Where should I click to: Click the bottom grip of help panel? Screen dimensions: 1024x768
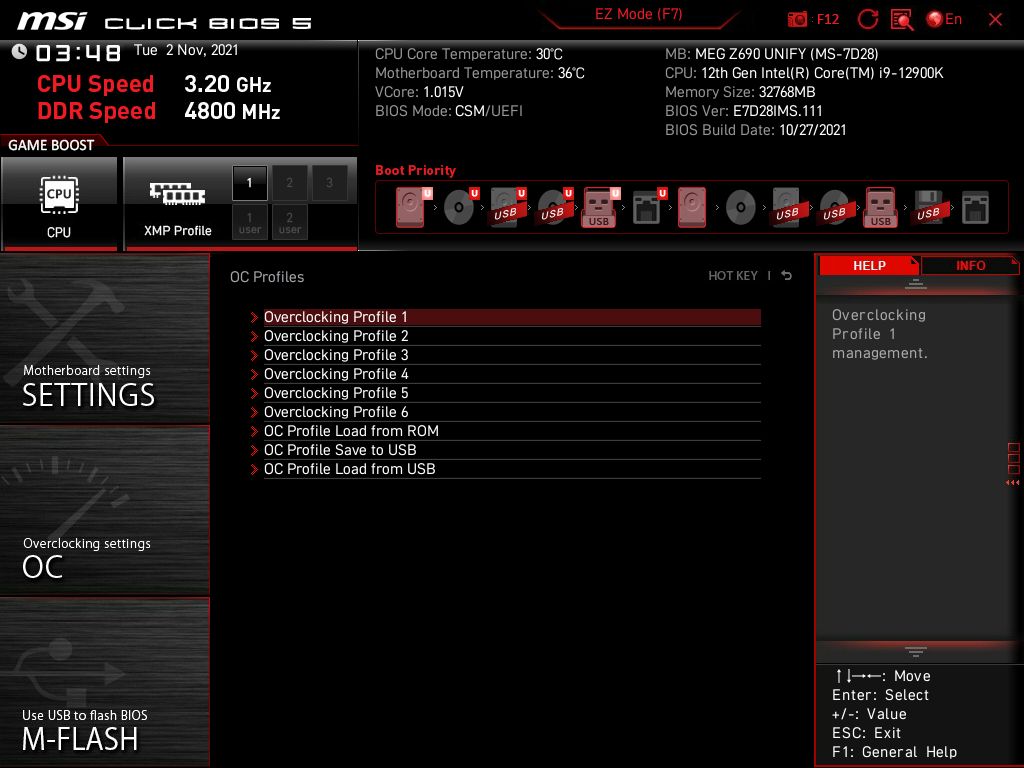click(x=916, y=652)
